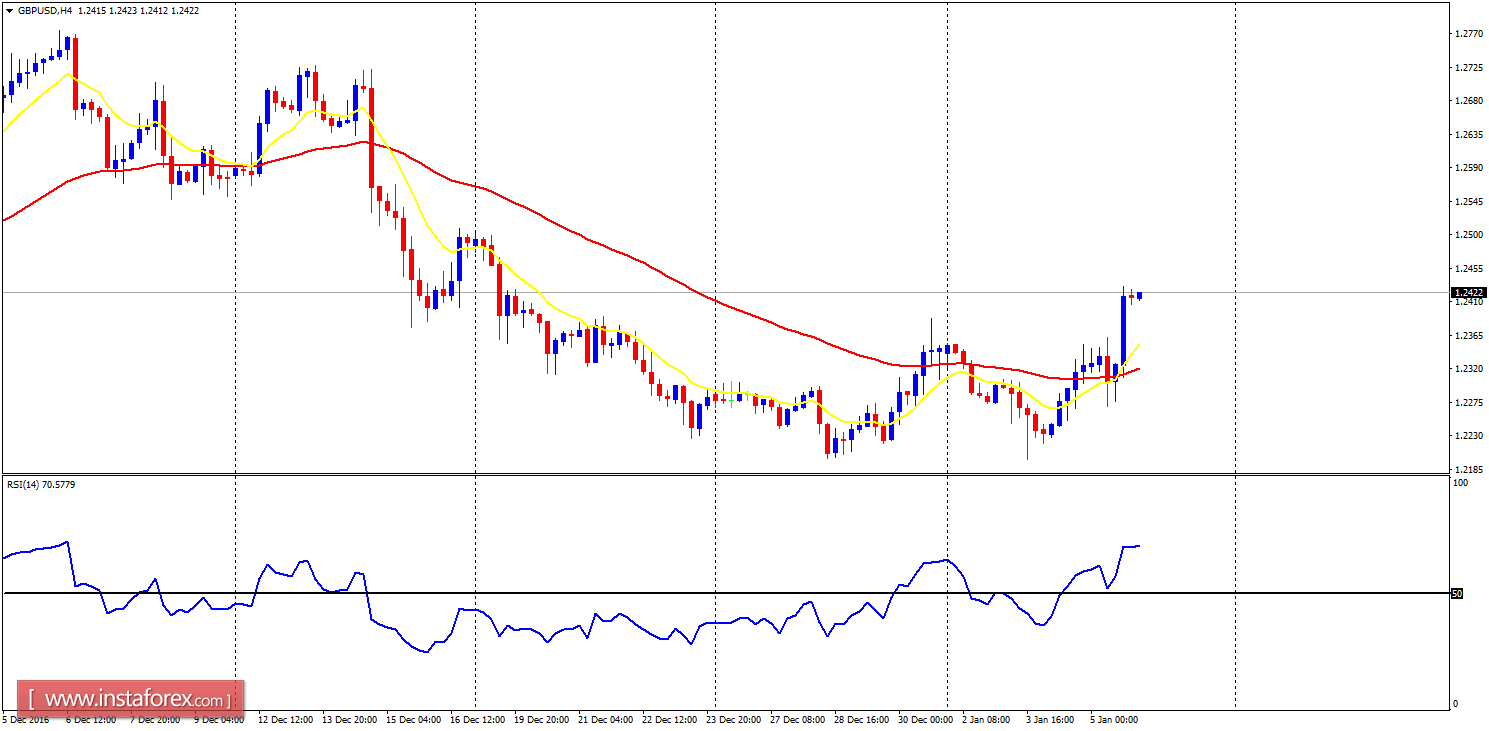Open the GBPUSD chart dropdown arrow
Screen dimensions: 1489x731
[8, 10]
